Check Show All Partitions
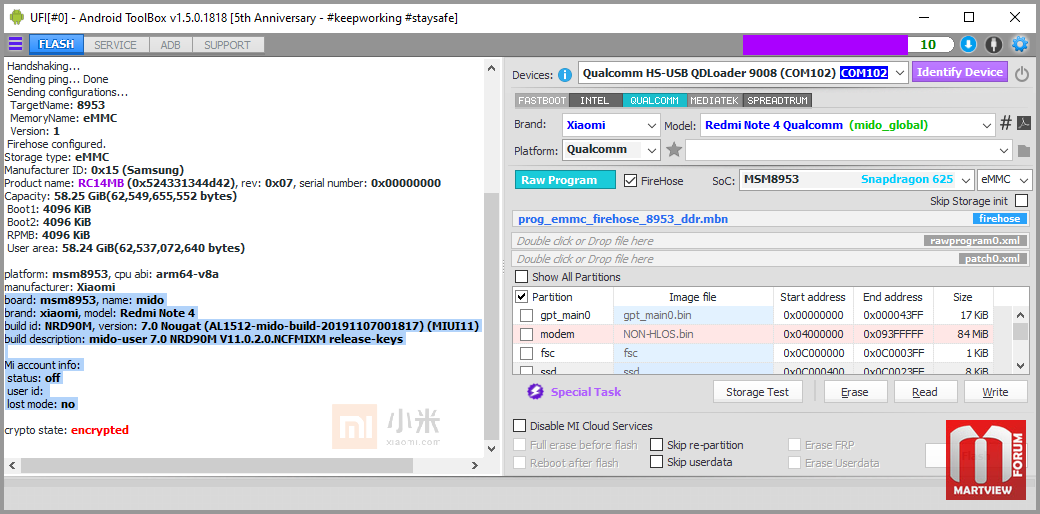1040x514 pixels. point(522,277)
